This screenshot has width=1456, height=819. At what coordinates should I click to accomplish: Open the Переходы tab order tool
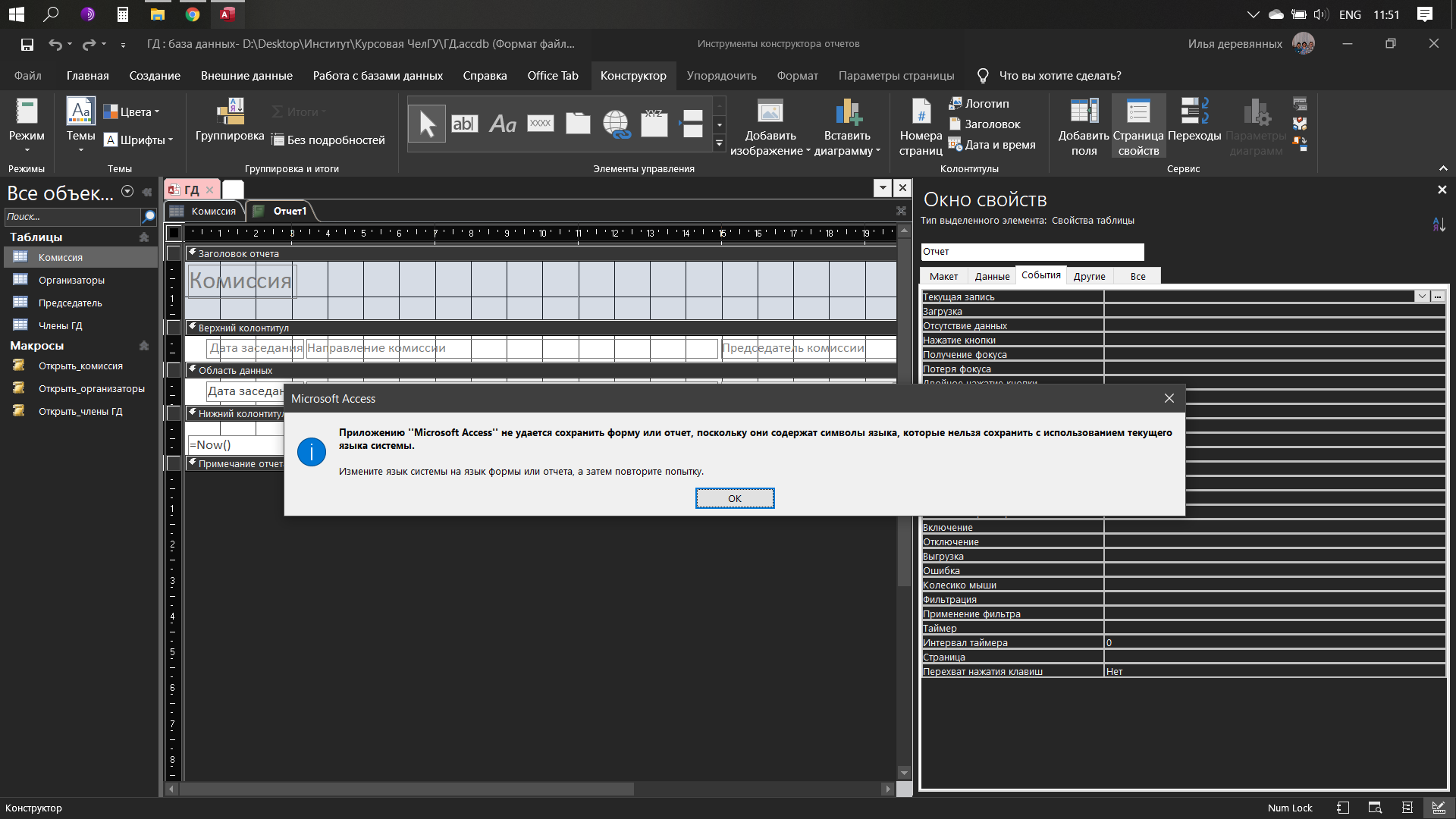[1194, 120]
